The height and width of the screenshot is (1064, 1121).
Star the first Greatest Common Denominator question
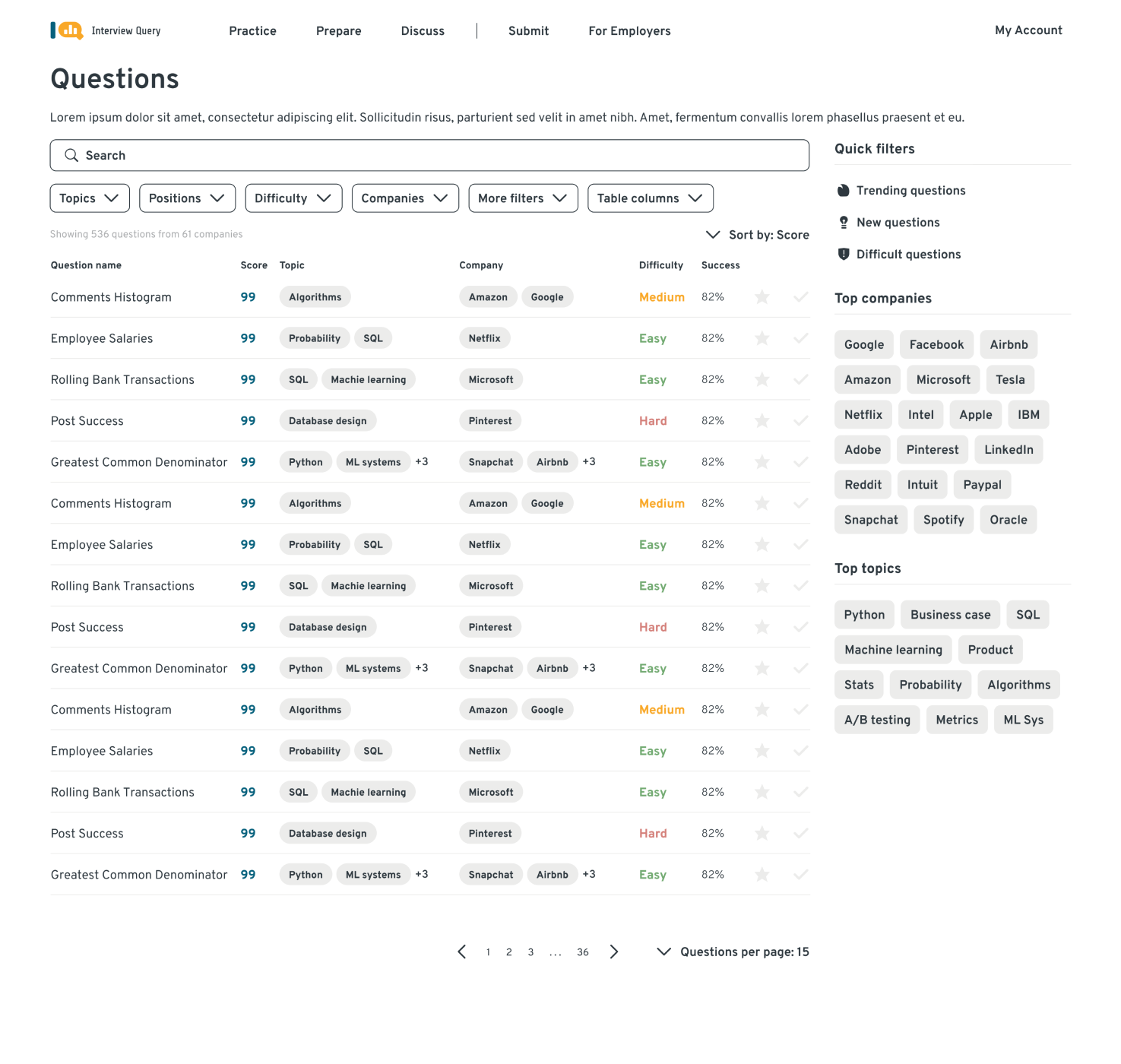(762, 462)
